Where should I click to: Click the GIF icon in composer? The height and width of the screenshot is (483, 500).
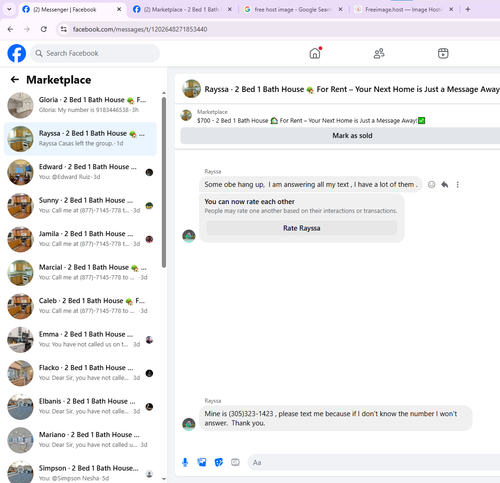tap(235, 462)
